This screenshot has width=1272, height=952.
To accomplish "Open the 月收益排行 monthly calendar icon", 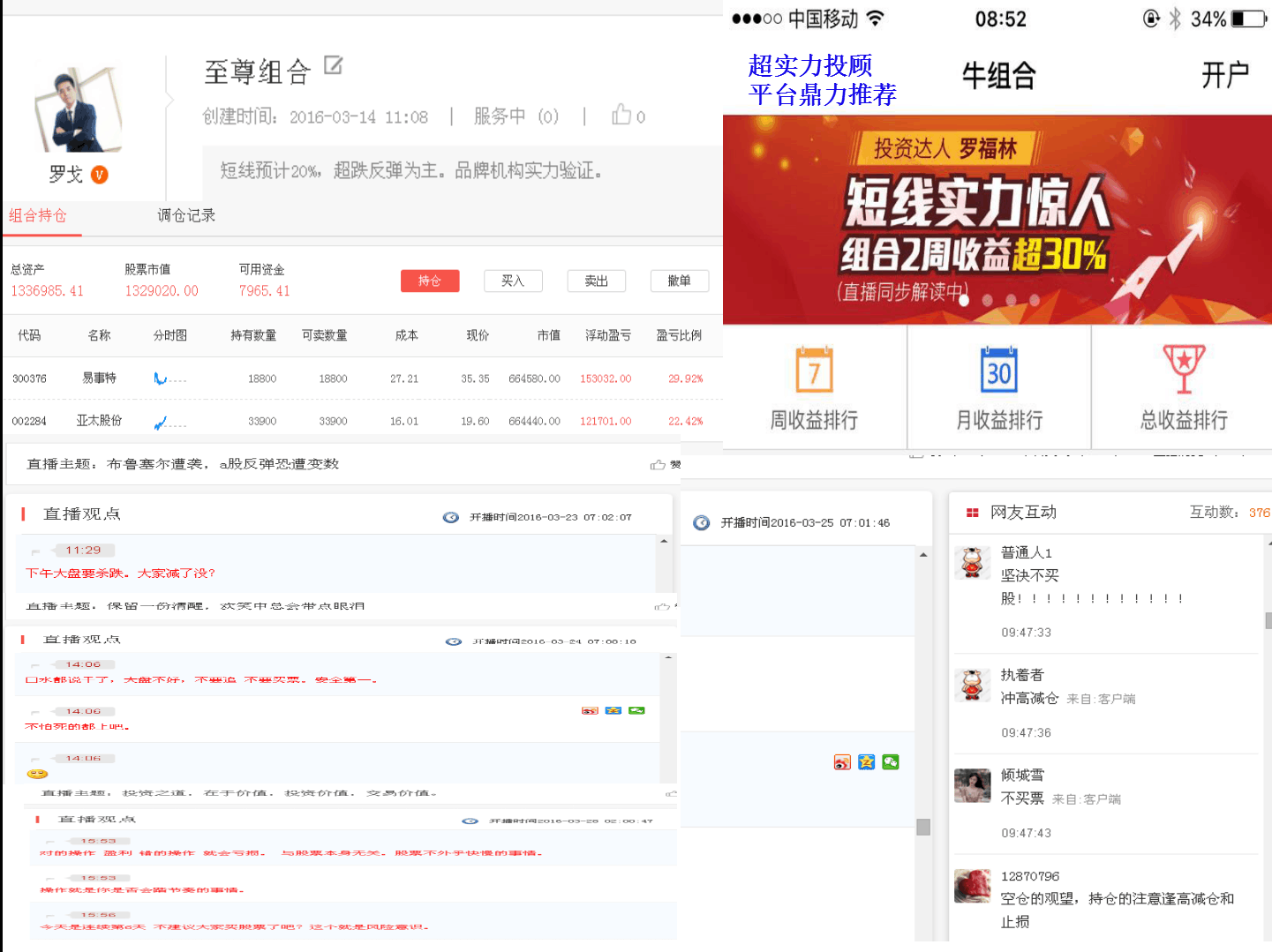I will coord(997,371).
